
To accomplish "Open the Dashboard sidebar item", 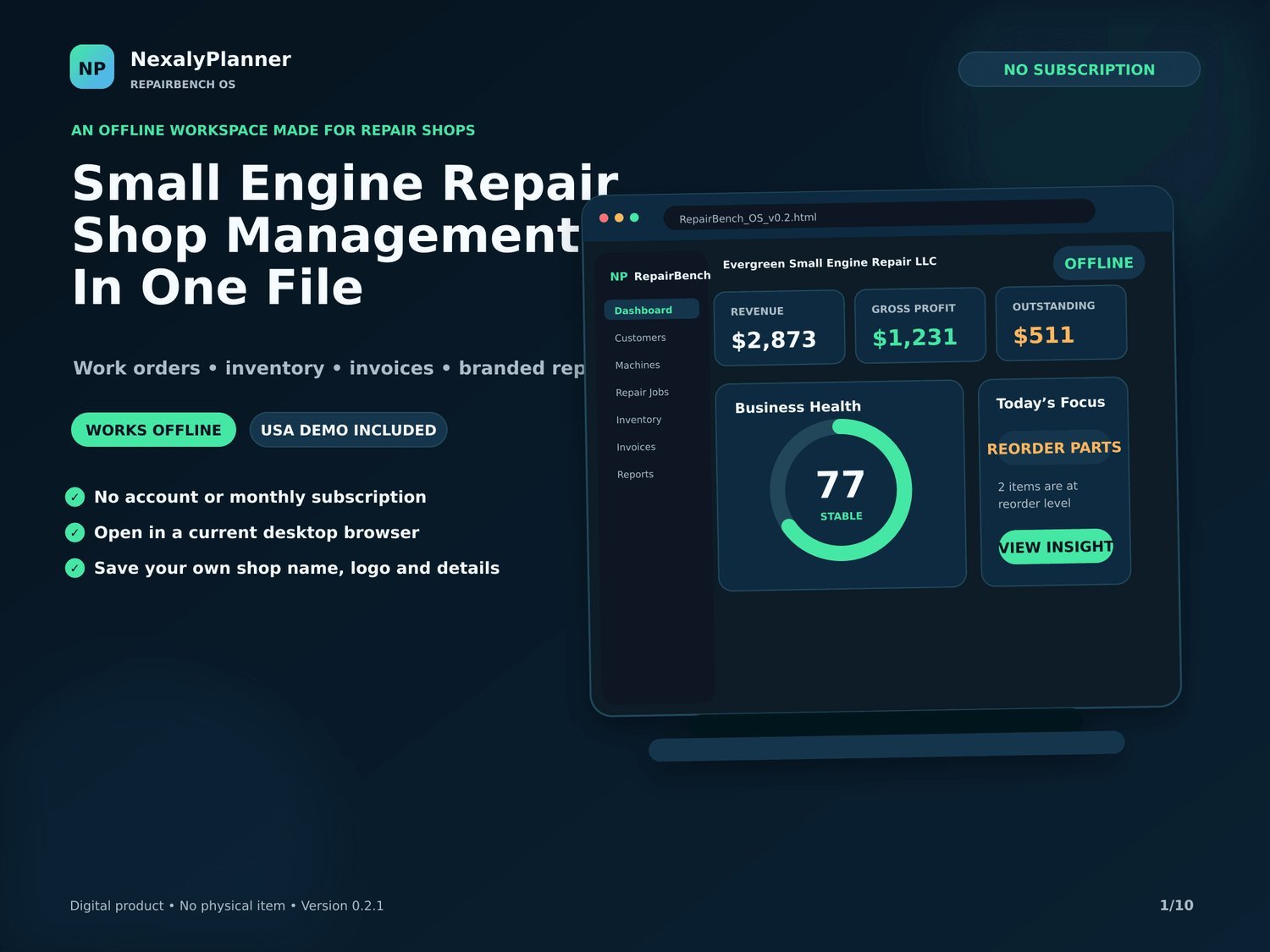I will tap(652, 310).
